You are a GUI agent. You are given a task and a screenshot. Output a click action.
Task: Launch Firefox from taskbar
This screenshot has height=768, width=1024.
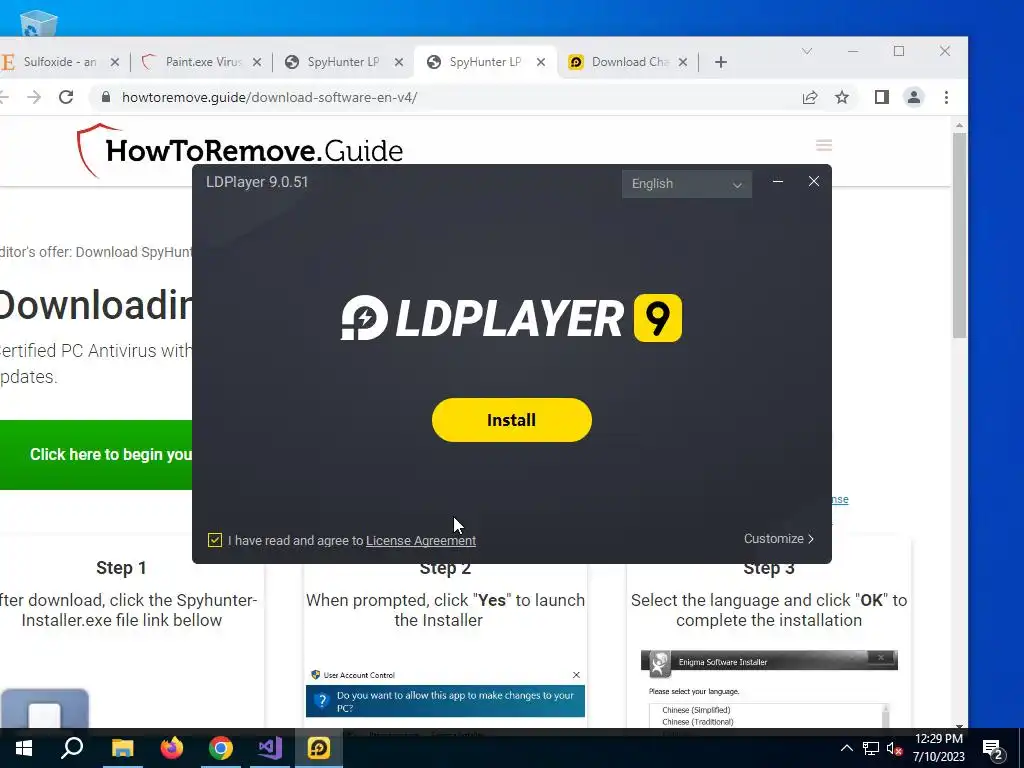pyautogui.click(x=172, y=748)
